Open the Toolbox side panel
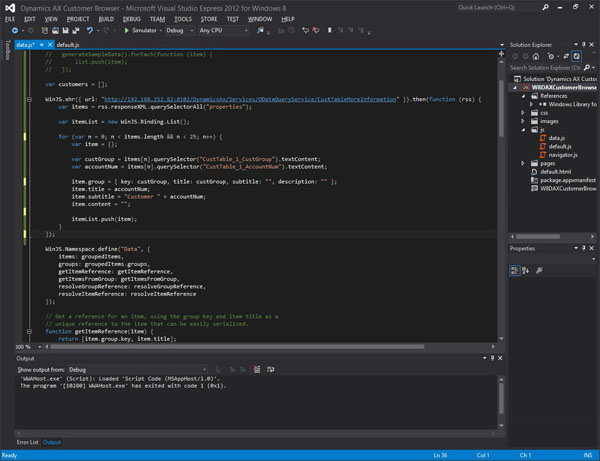The width and height of the screenshot is (600, 461). click(6, 49)
